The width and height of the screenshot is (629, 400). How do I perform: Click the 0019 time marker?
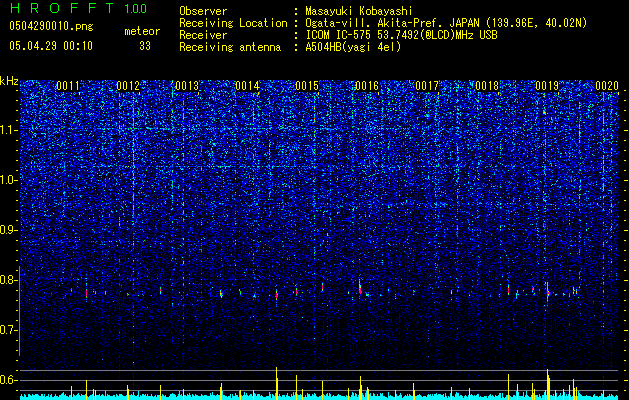pos(547,86)
